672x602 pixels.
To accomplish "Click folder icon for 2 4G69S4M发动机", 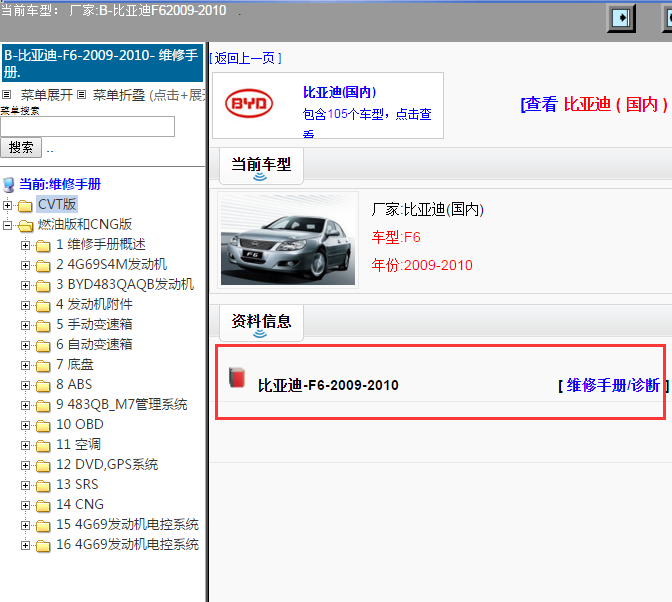I will coord(43,266).
